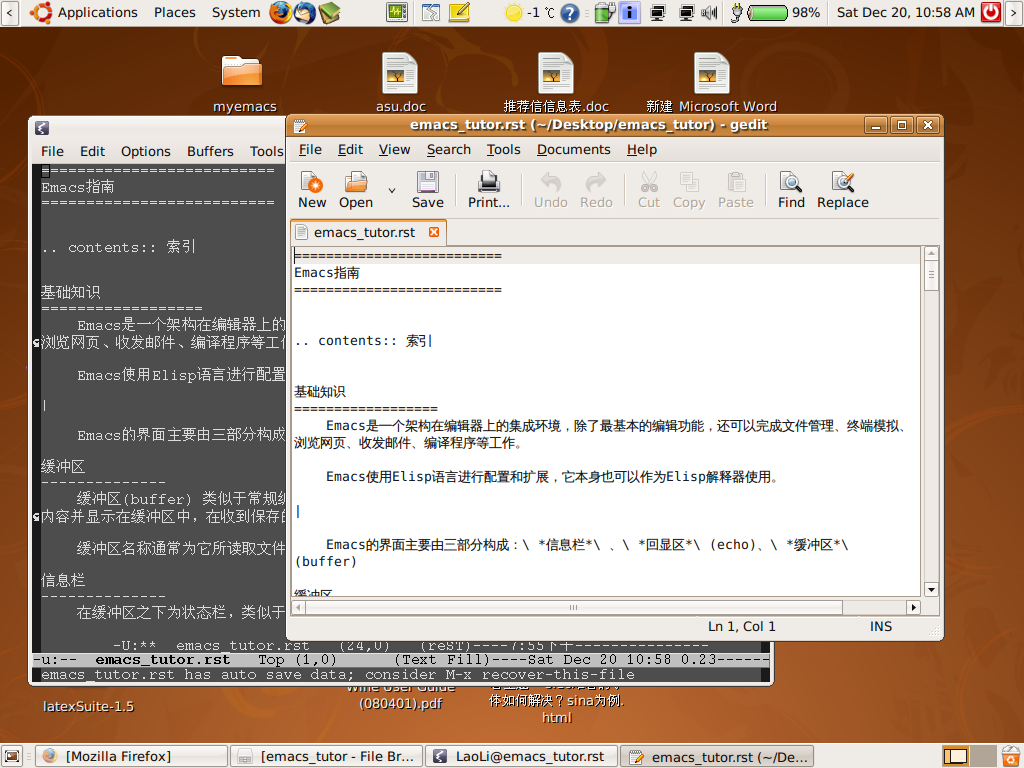Open the Emacs Tools menu

pos(266,152)
